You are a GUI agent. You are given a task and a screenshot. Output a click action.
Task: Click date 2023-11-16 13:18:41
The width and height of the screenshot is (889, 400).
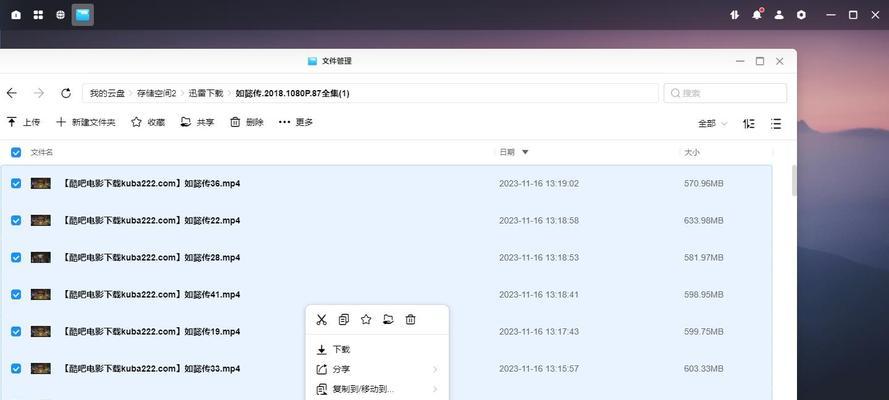click(539, 295)
